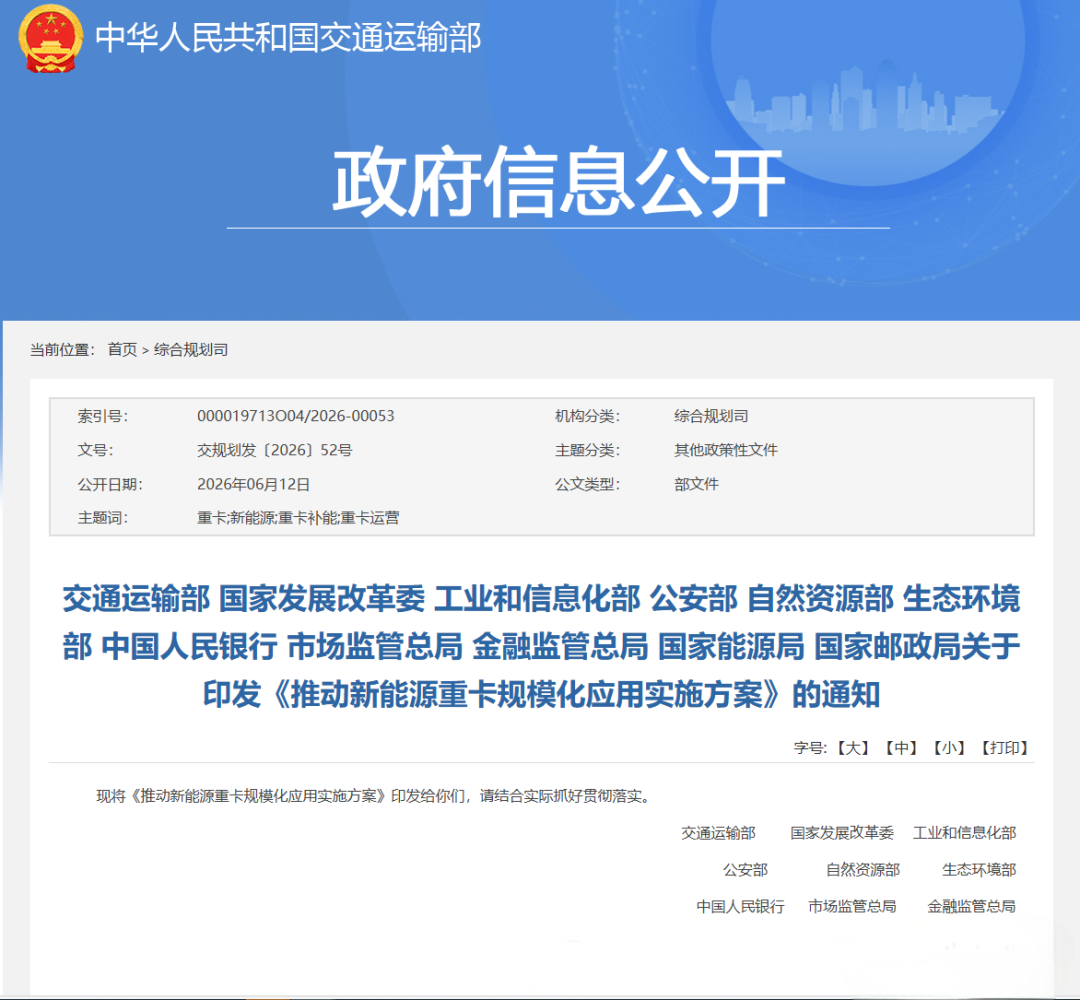Click the 主题分类 label
1080x1000 pixels.
587,450
